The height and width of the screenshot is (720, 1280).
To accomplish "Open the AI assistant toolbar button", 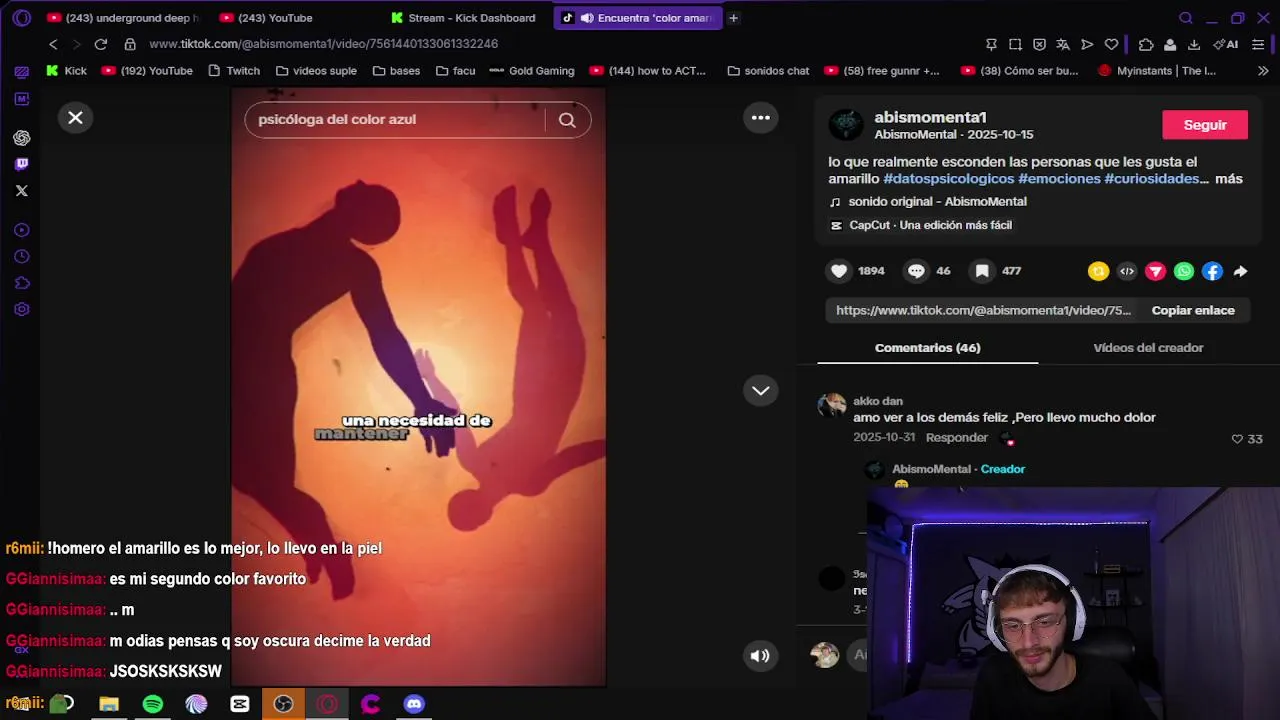I will 1226,44.
